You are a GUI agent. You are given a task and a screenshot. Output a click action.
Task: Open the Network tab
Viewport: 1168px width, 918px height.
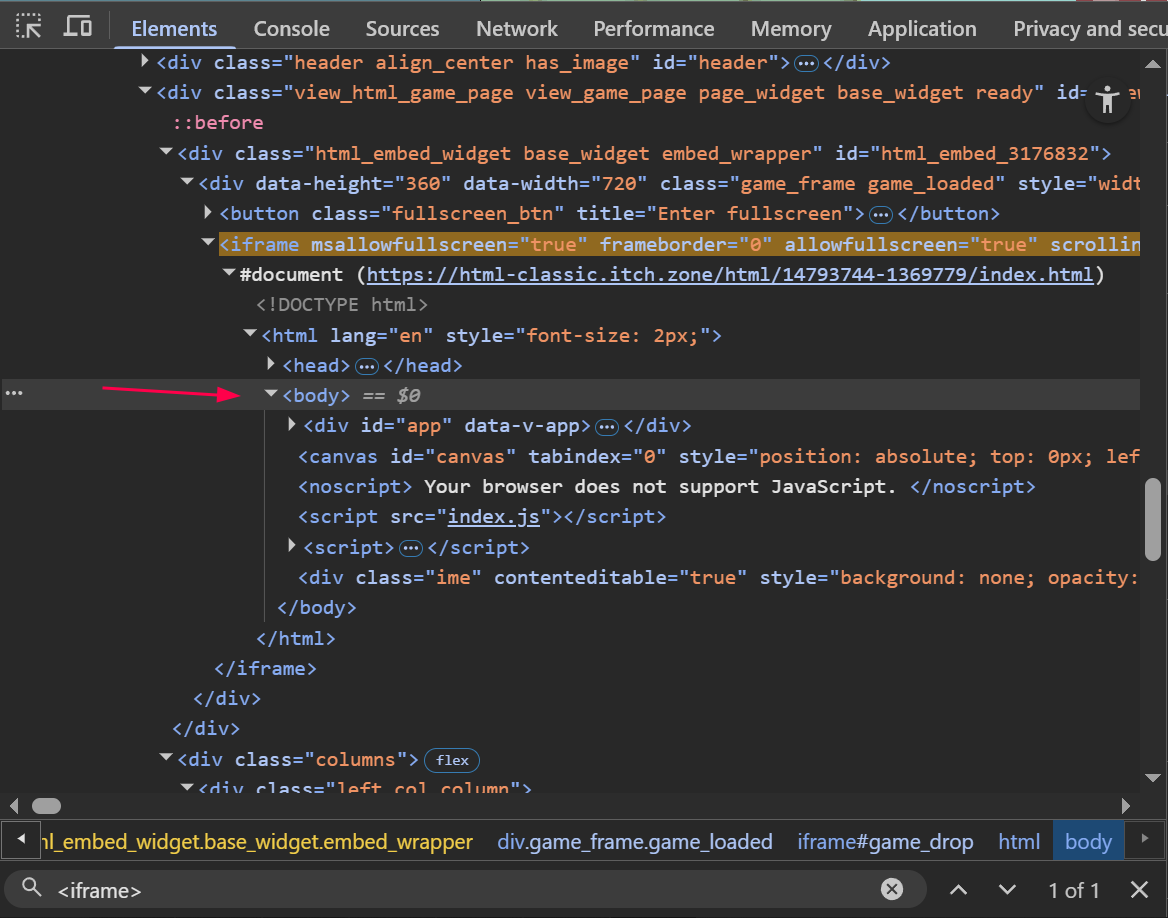[516, 28]
